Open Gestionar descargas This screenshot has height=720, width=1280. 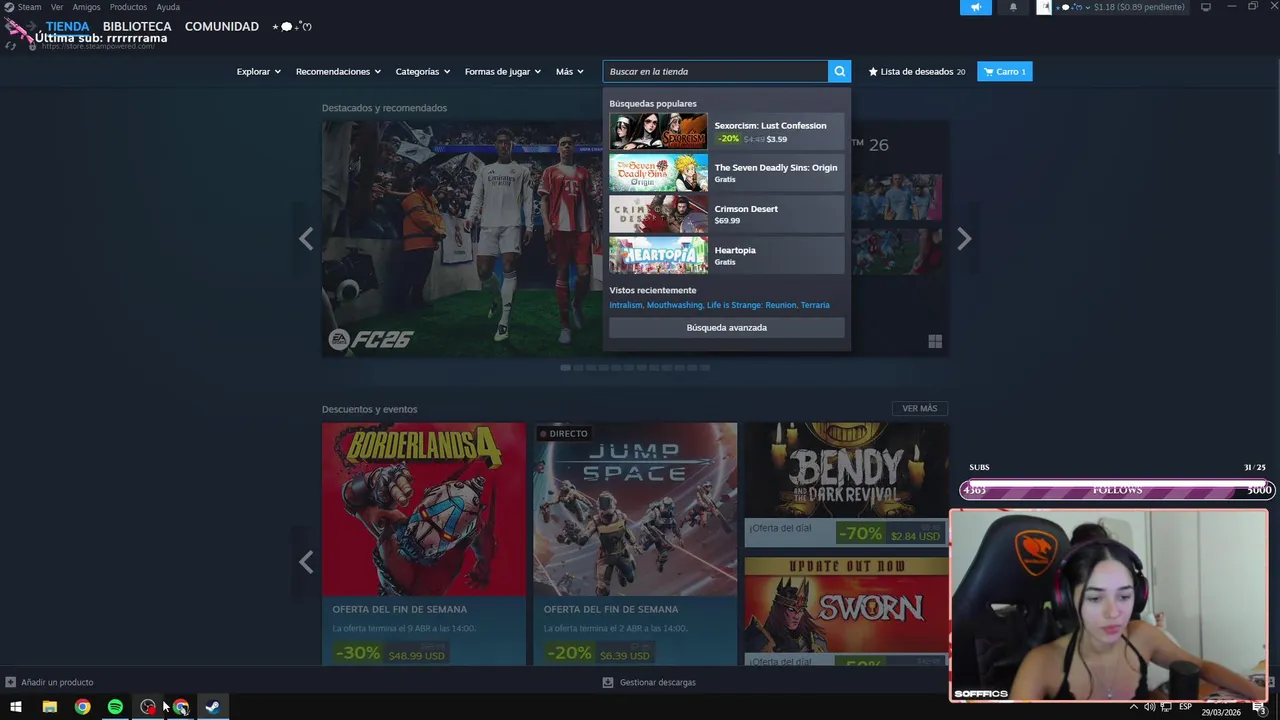pyautogui.click(x=649, y=682)
